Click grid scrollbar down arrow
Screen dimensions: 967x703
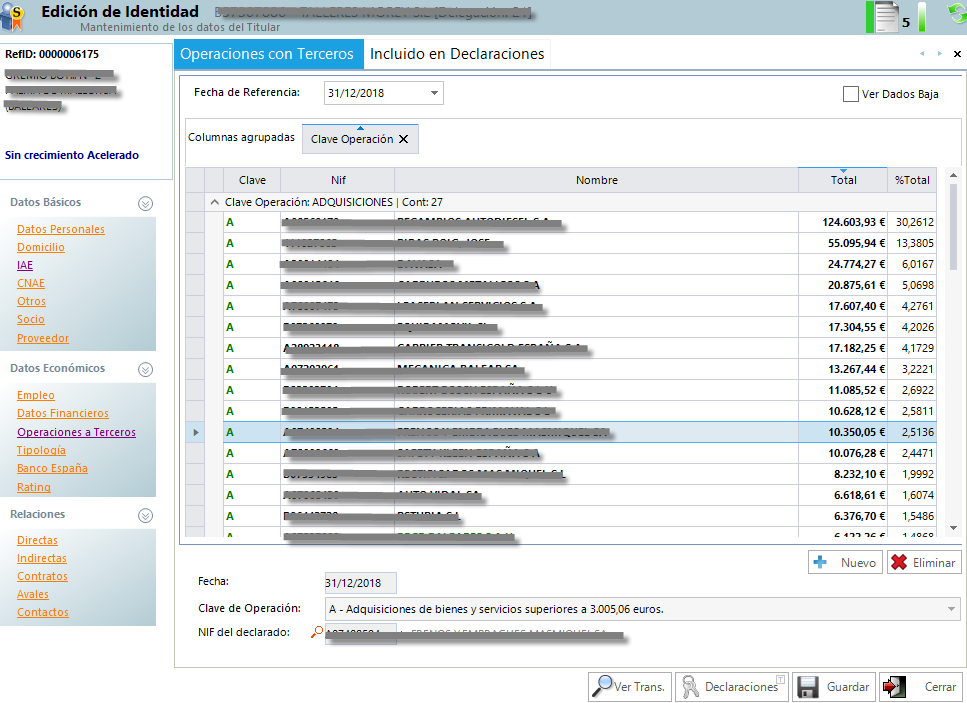[953, 528]
